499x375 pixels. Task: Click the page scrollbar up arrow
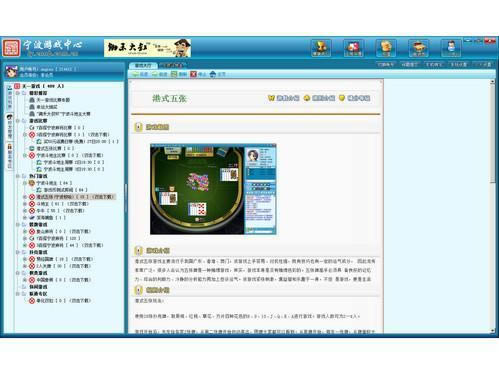492,82
